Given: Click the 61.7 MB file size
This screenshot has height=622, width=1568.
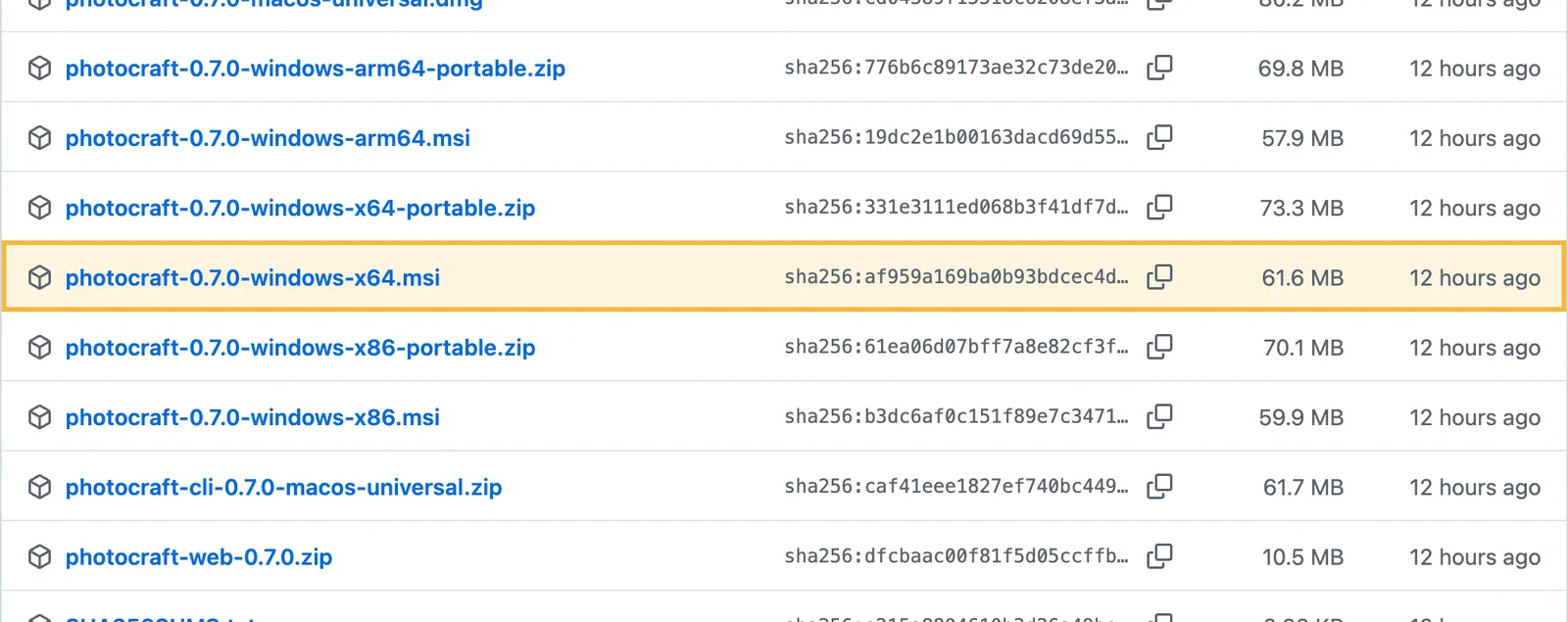Looking at the screenshot, I should pos(1303,487).
